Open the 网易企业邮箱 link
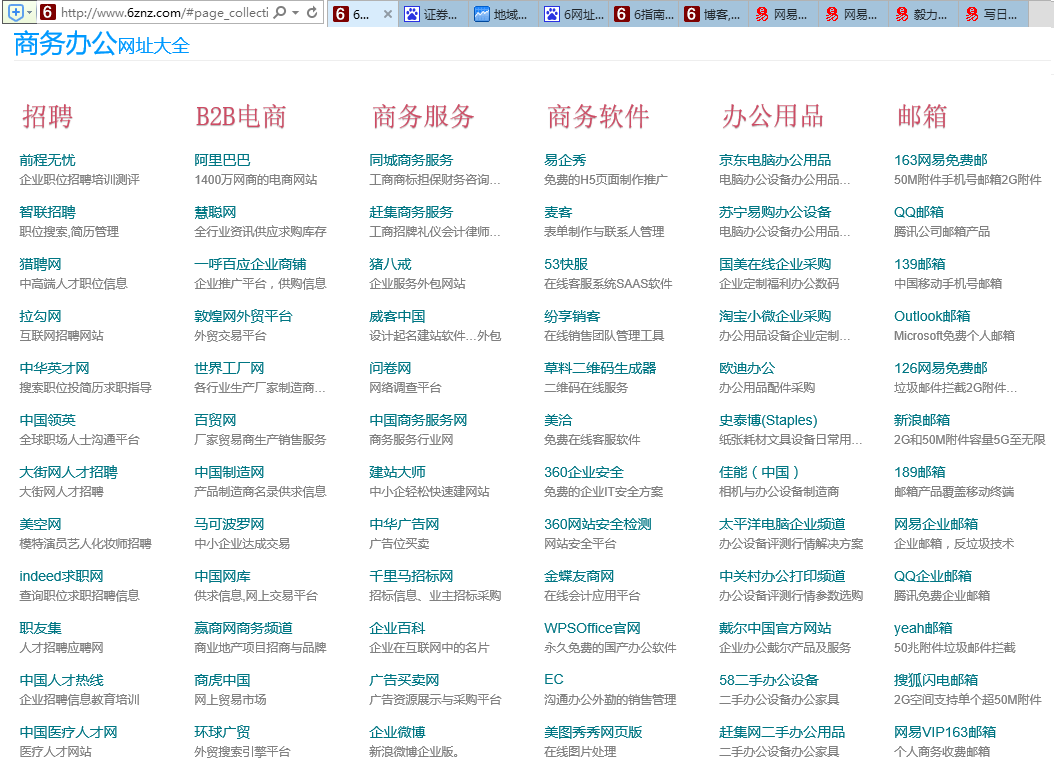 [935, 524]
